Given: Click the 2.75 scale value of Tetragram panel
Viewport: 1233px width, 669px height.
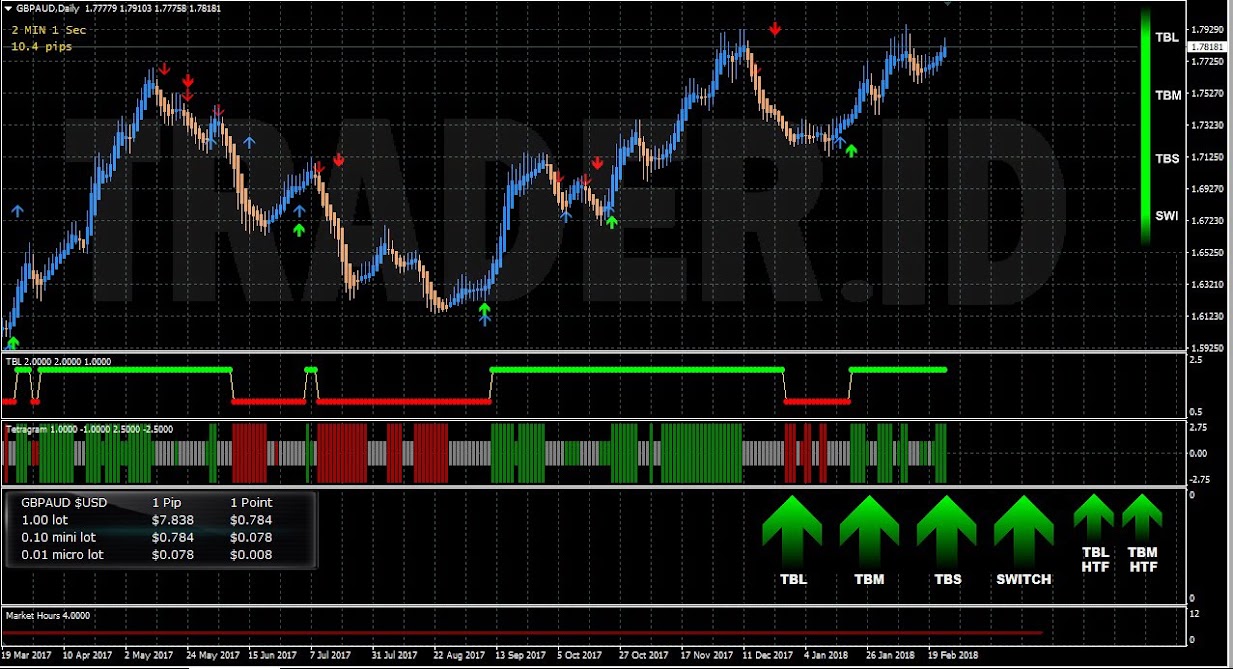Looking at the screenshot, I should point(1198,428).
